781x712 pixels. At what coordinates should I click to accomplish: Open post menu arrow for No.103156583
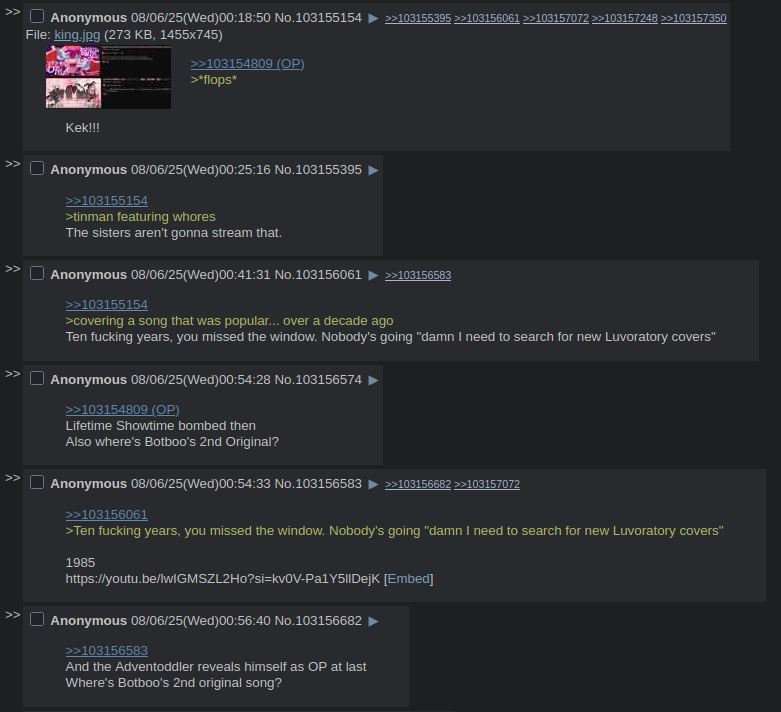[373, 484]
